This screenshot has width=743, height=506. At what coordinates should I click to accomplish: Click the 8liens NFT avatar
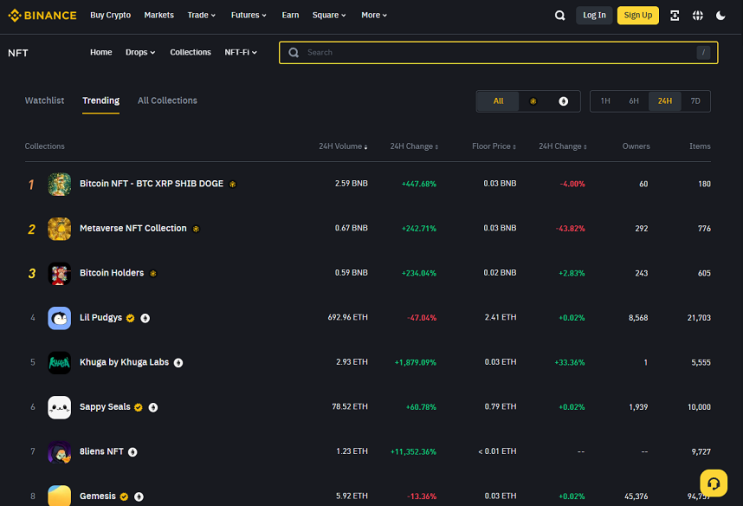[x=59, y=452]
